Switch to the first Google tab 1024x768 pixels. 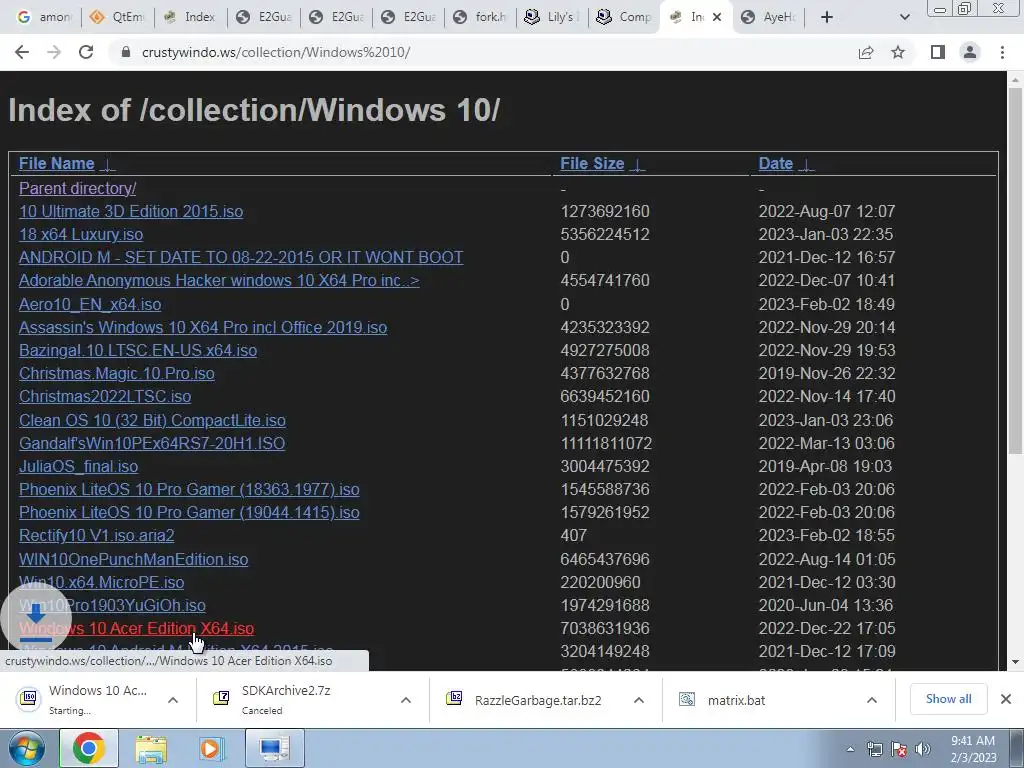coord(44,17)
